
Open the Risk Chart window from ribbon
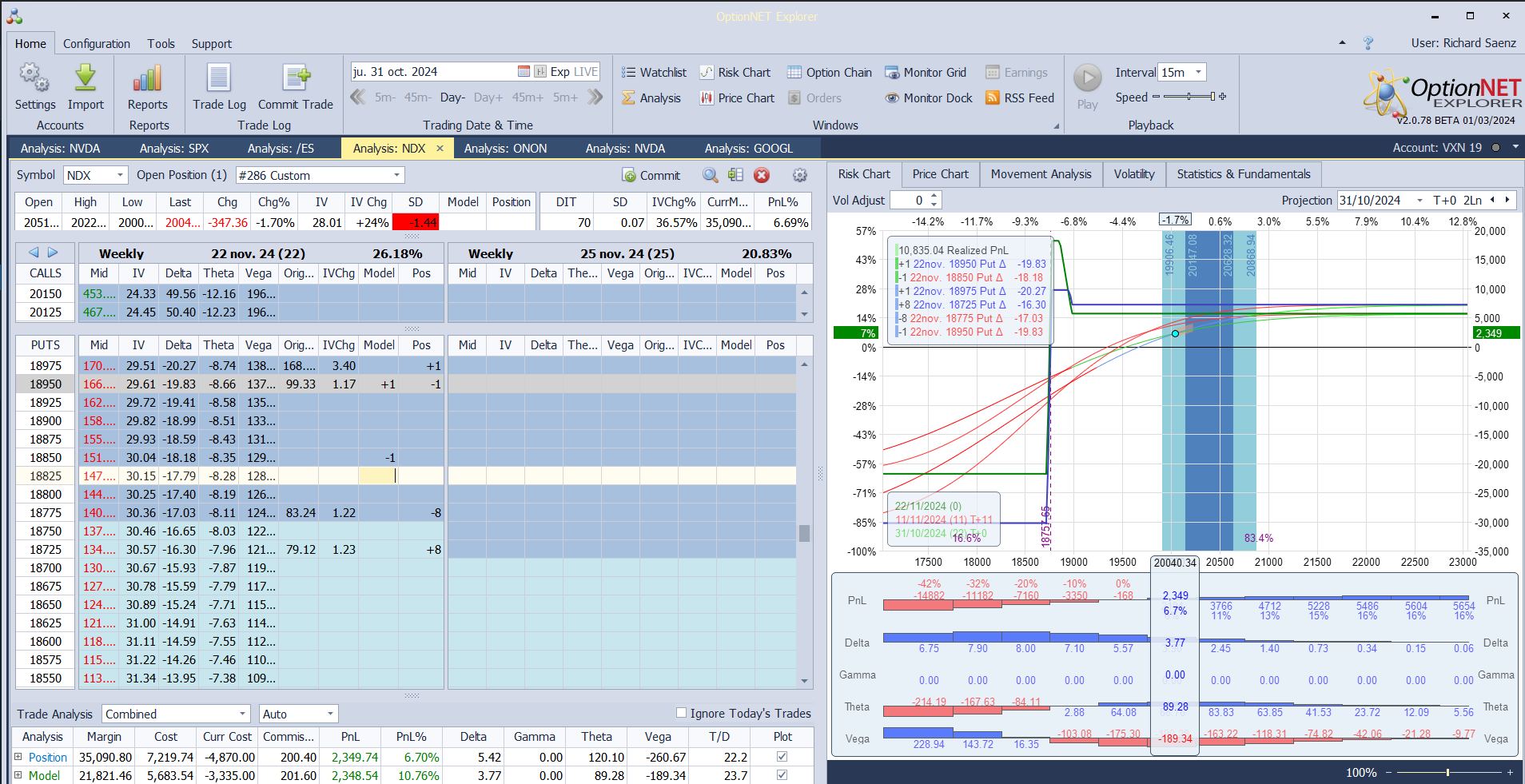(x=735, y=73)
